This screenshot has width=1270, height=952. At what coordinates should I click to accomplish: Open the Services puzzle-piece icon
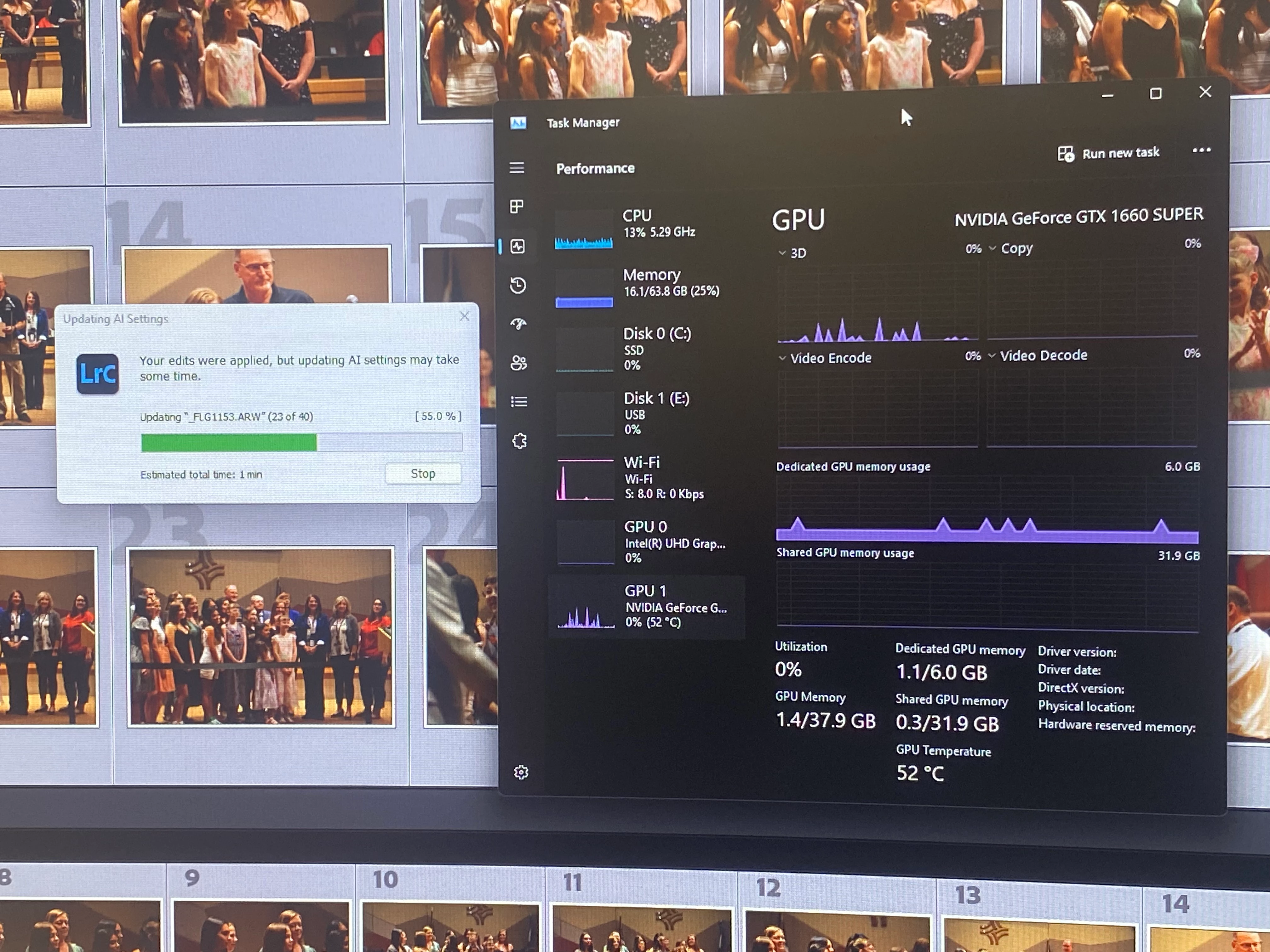tap(520, 441)
